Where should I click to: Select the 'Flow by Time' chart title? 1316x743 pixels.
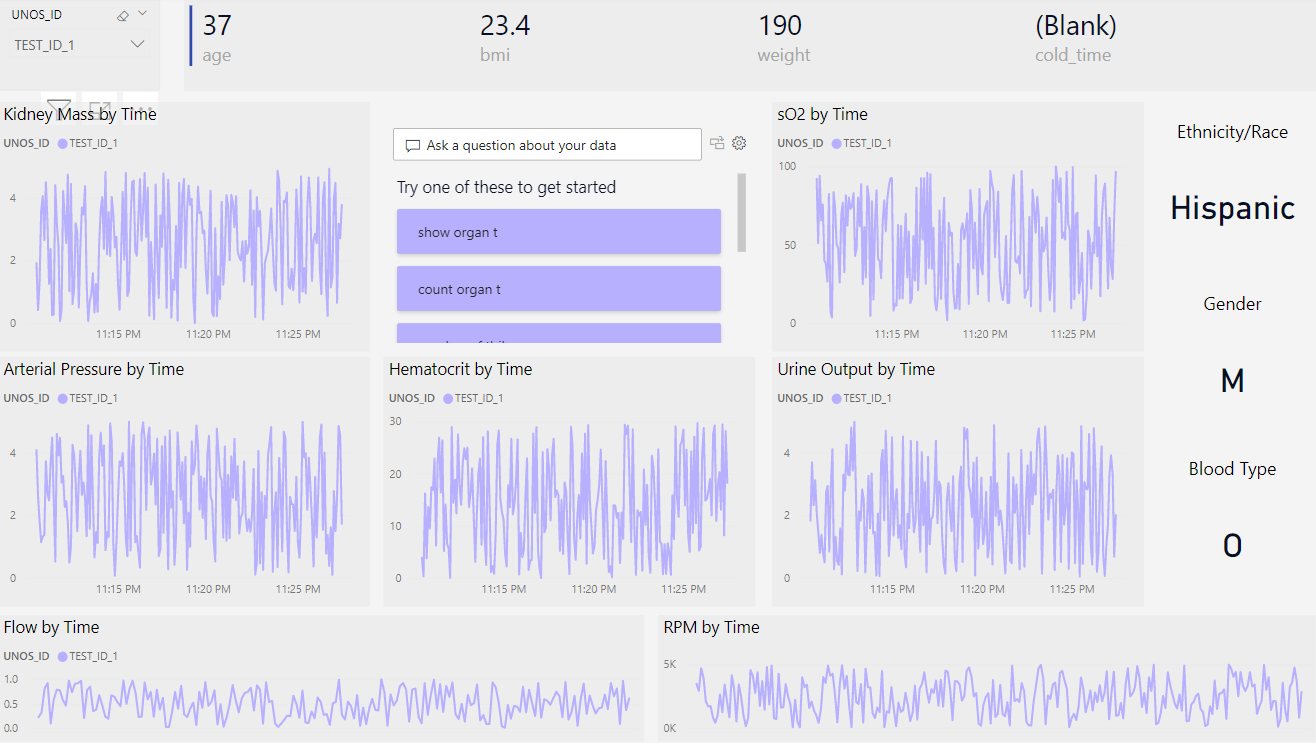point(51,627)
